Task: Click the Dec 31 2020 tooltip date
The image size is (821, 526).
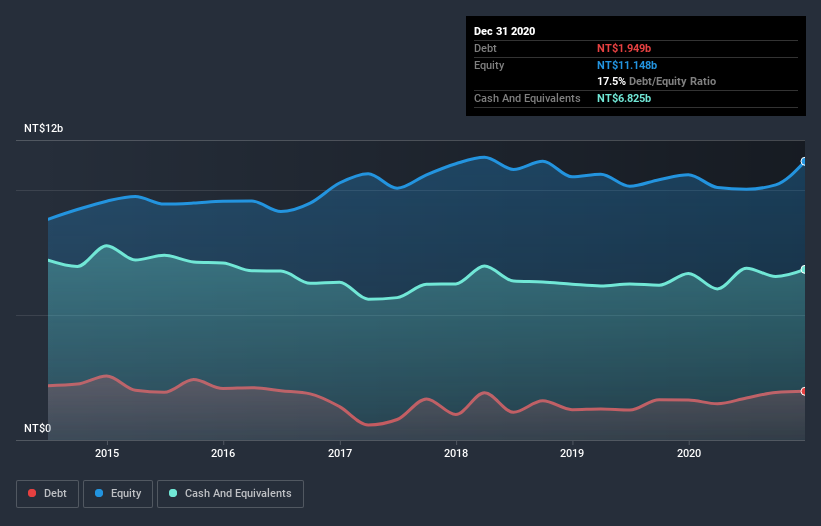Action: [x=505, y=31]
